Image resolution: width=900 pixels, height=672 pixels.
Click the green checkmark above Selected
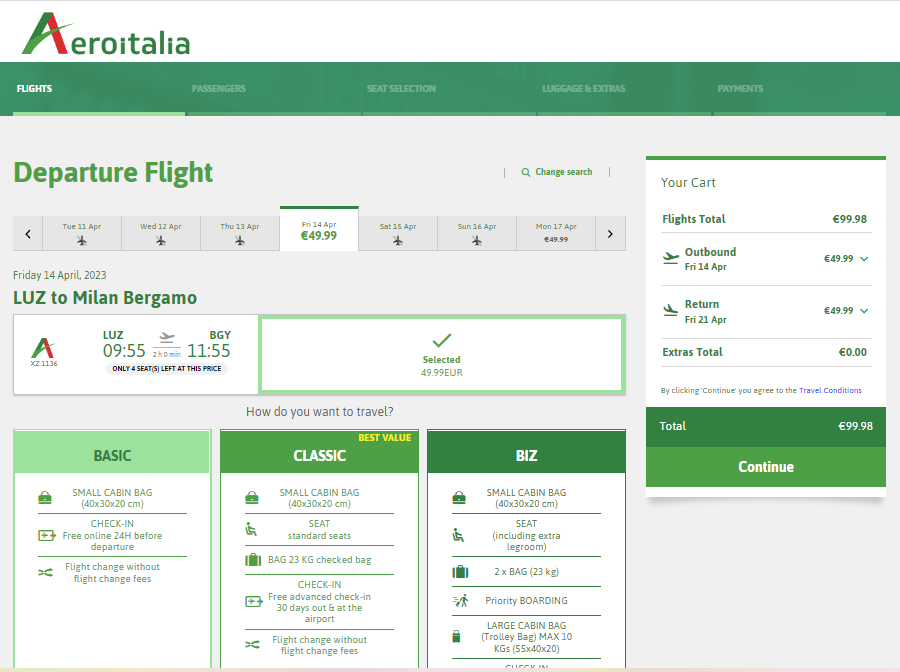[441, 340]
